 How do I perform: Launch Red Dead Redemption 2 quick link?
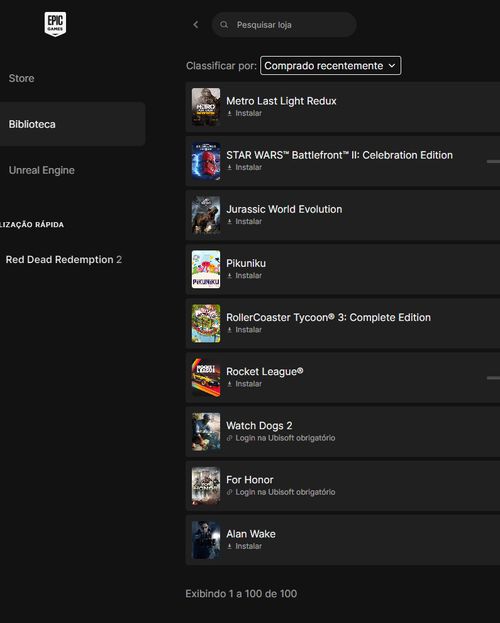coord(64,259)
